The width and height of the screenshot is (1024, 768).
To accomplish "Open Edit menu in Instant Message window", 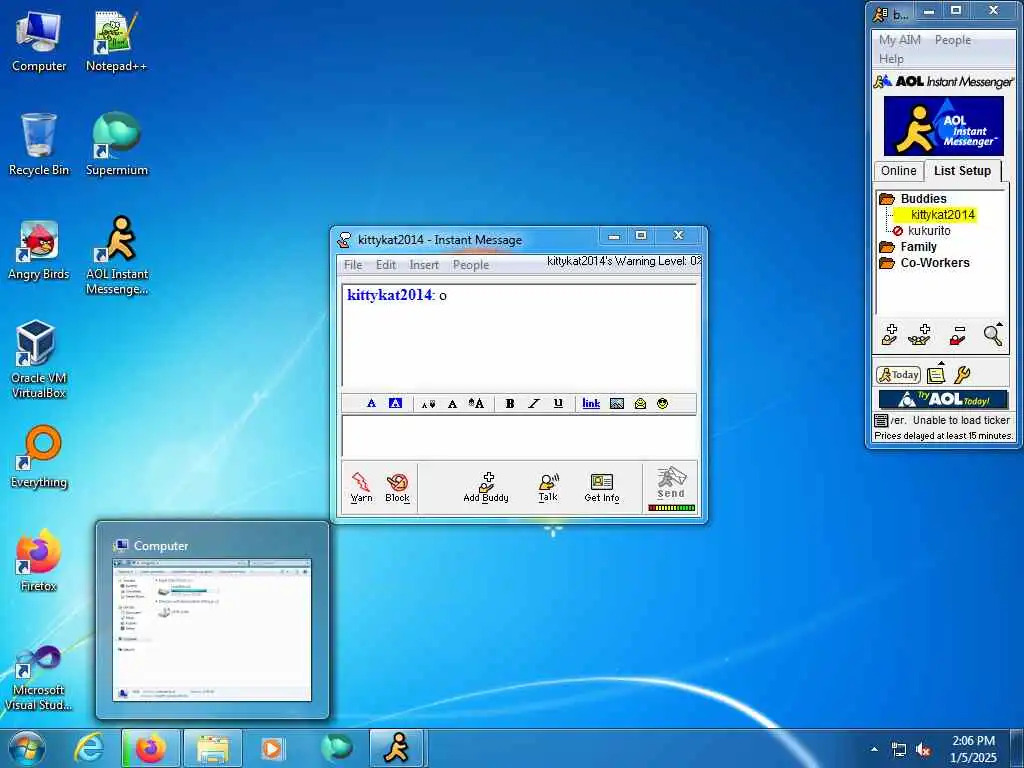I will pos(385,264).
